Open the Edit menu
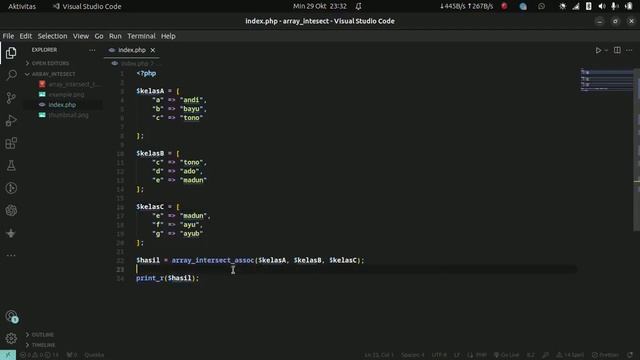Viewport: 640px width, 360px height. [x=26, y=36]
